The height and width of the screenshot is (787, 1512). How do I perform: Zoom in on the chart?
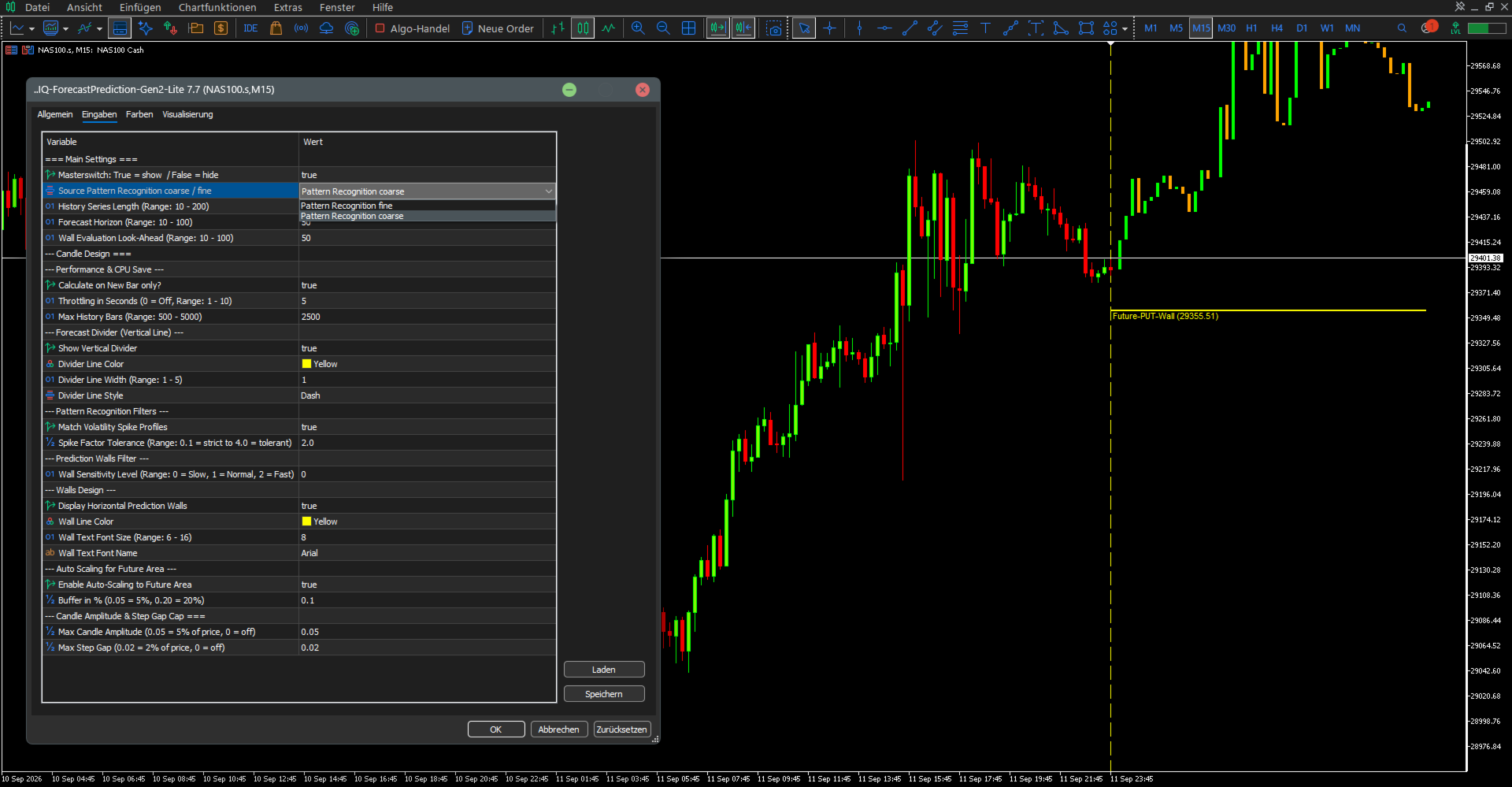click(x=638, y=28)
